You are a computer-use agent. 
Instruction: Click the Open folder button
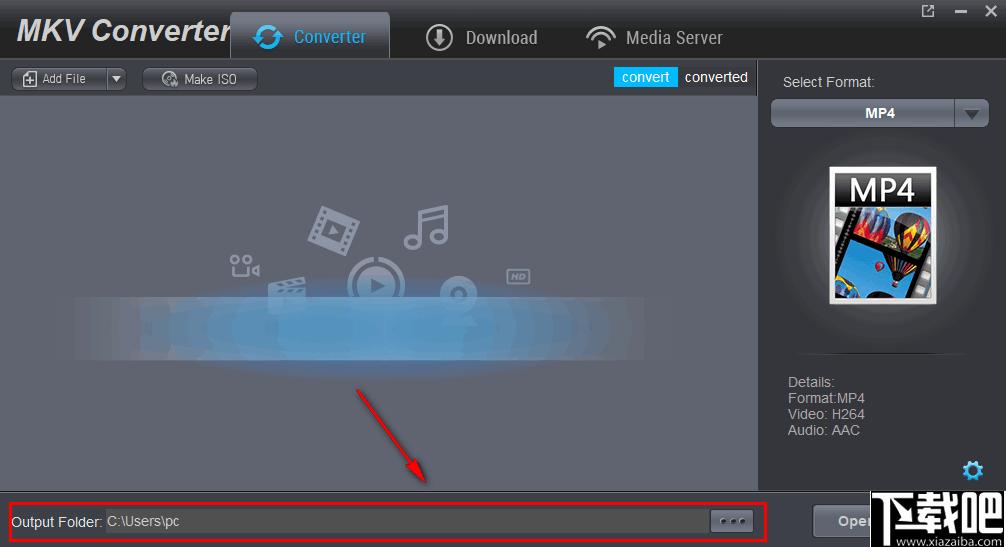coord(842,521)
